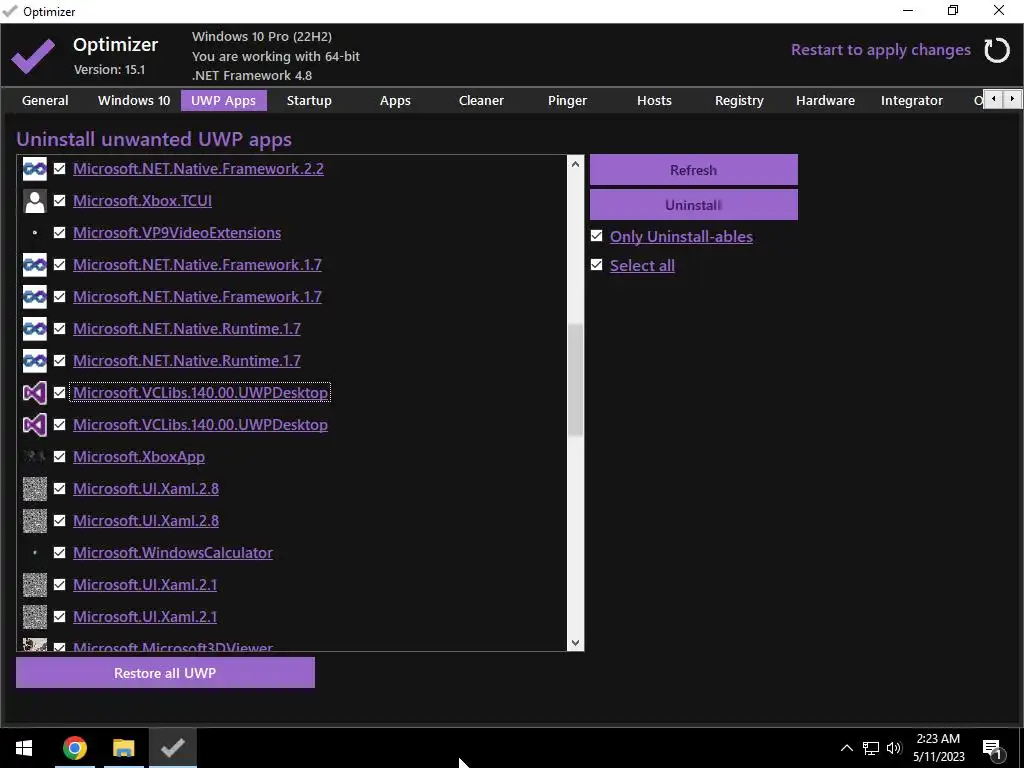This screenshot has width=1024, height=768.
Task: Open the Apps tab
Action: click(x=395, y=101)
